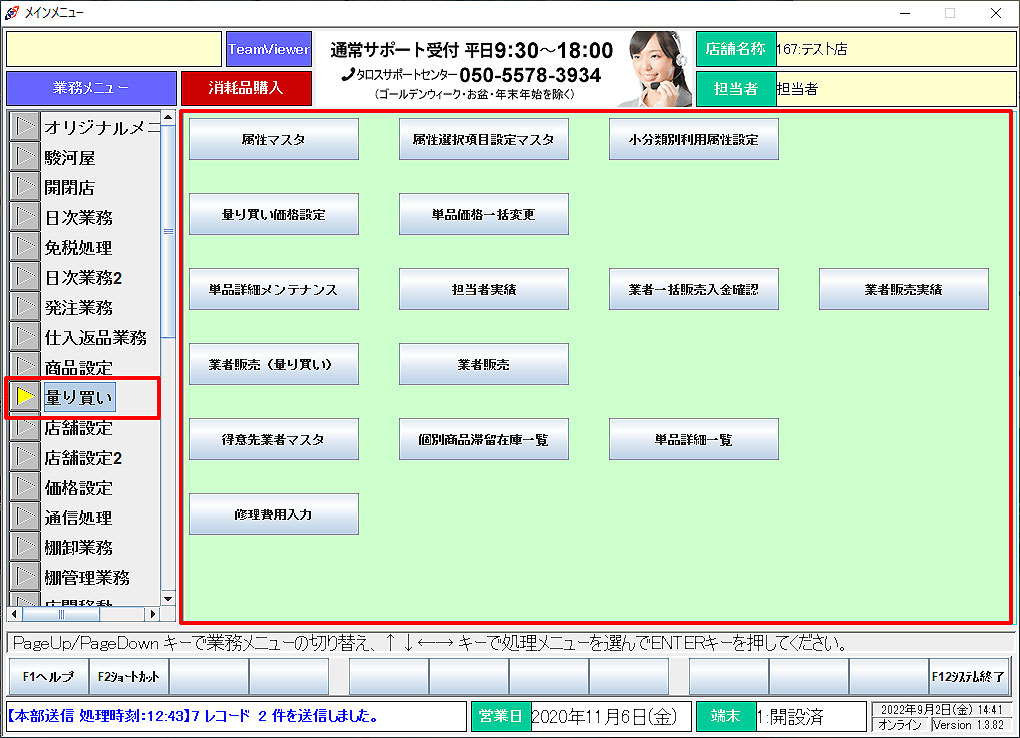Open the 属性マスタ screen
Image resolution: width=1020 pixels, height=738 pixels.
pos(273,140)
